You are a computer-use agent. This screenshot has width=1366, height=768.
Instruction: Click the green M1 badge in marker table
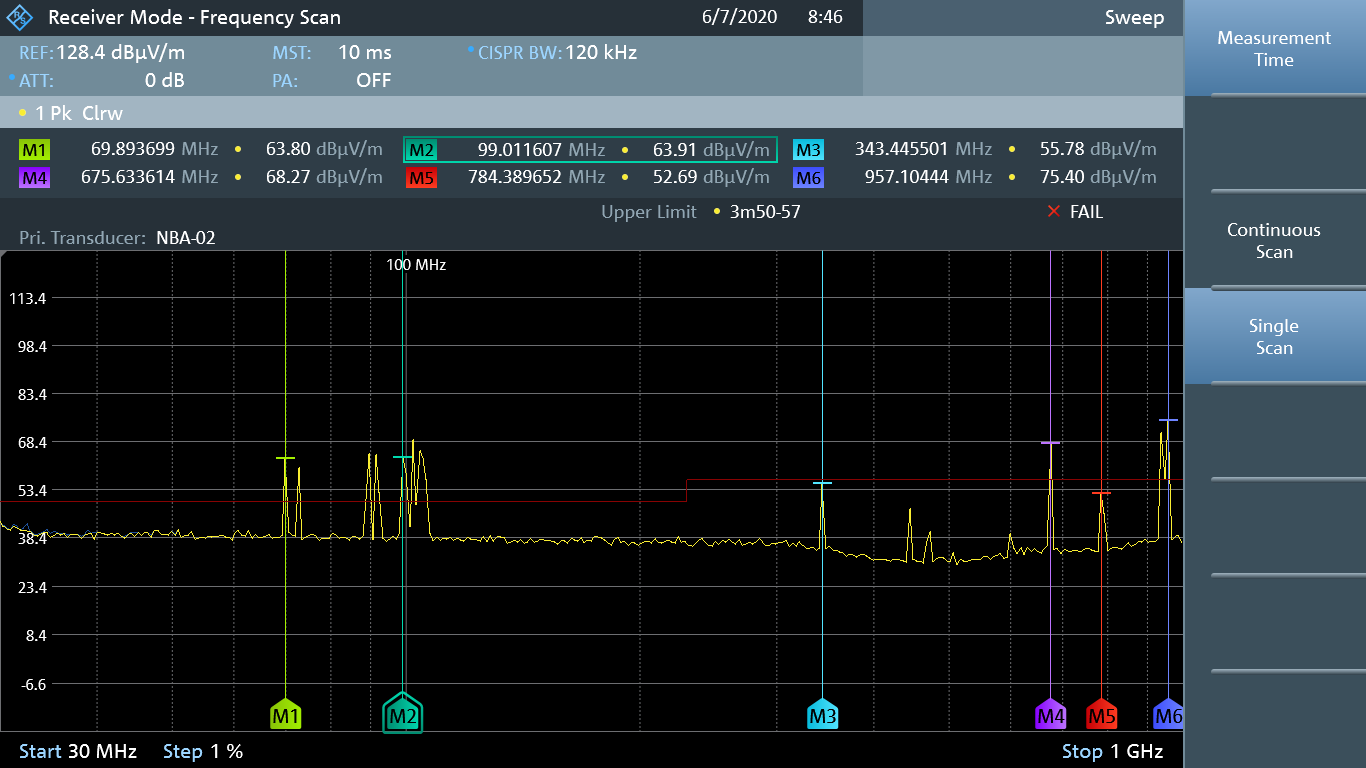point(34,150)
